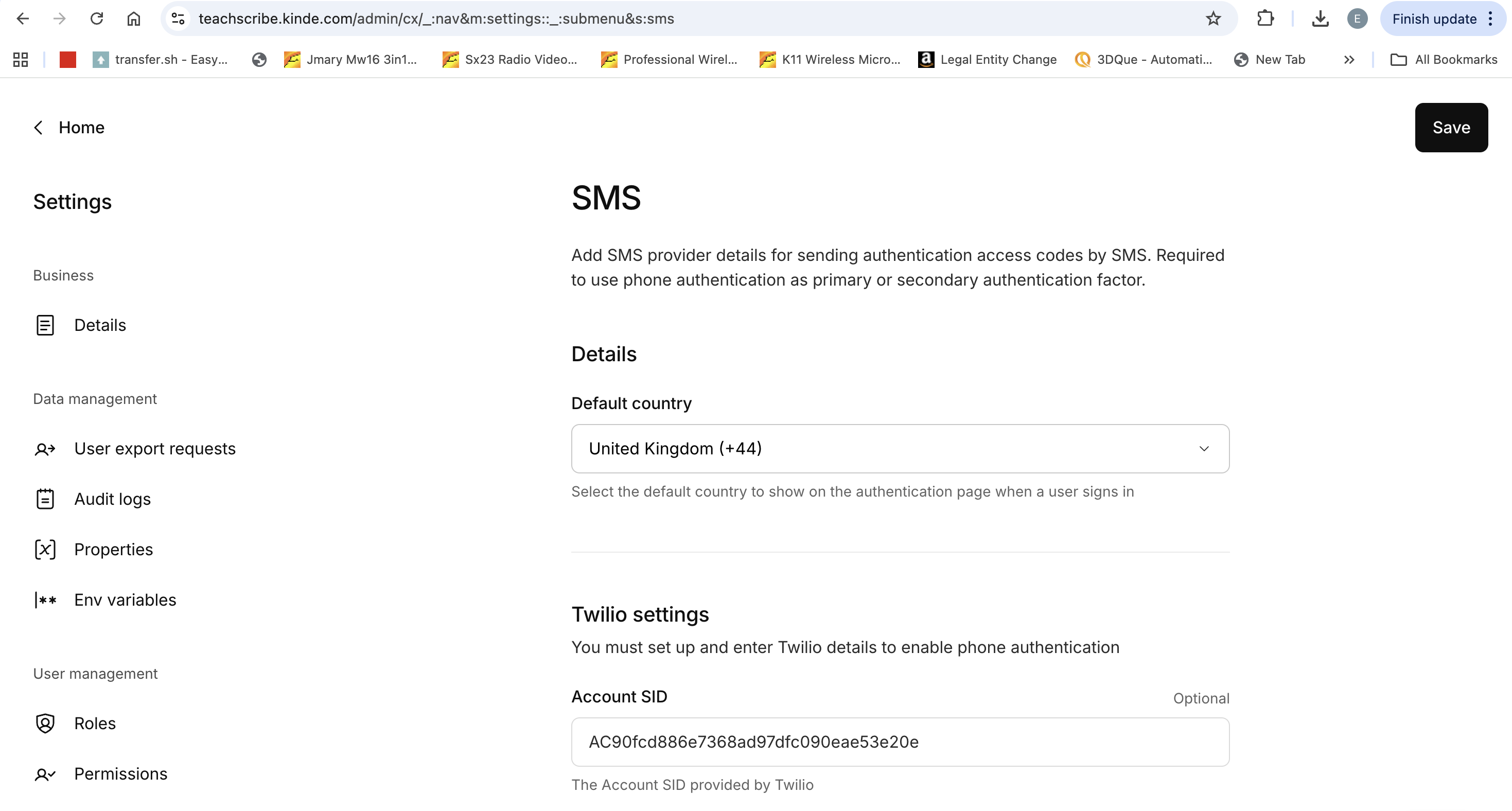This screenshot has height=811, width=1512.
Task: Click the Account SID input field
Action: 900,742
